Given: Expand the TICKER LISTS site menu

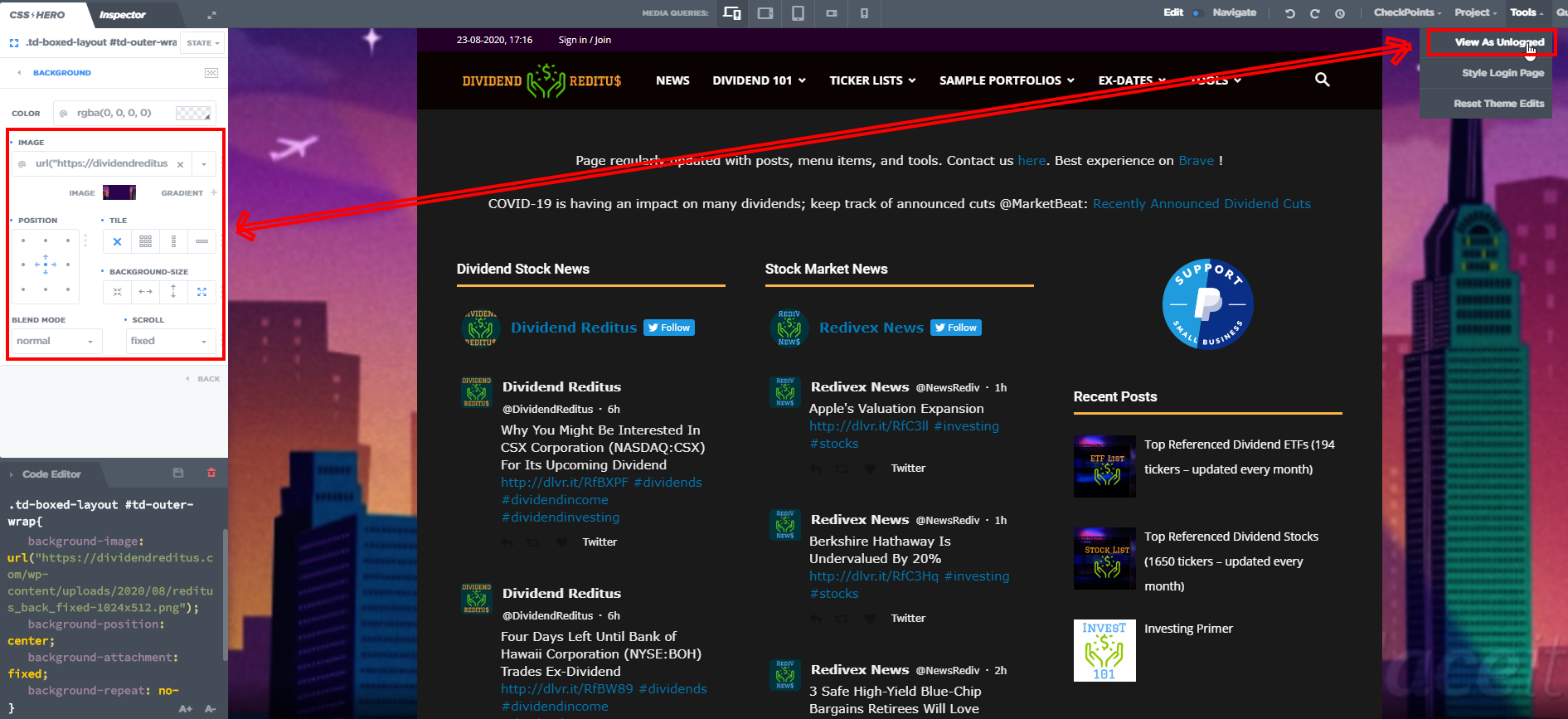Looking at the screenshot, I should click(x=872, y=80).
